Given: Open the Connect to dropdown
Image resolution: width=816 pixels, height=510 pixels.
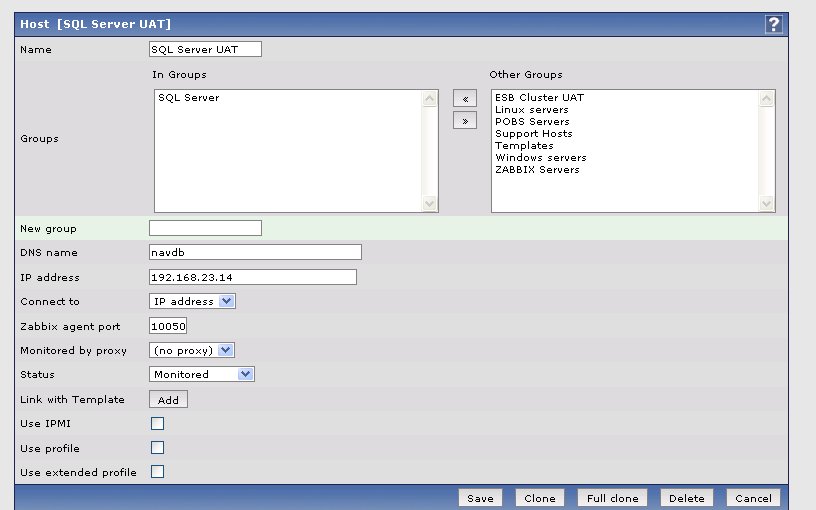Looking at the screenshot, I should tap(193, 301).
